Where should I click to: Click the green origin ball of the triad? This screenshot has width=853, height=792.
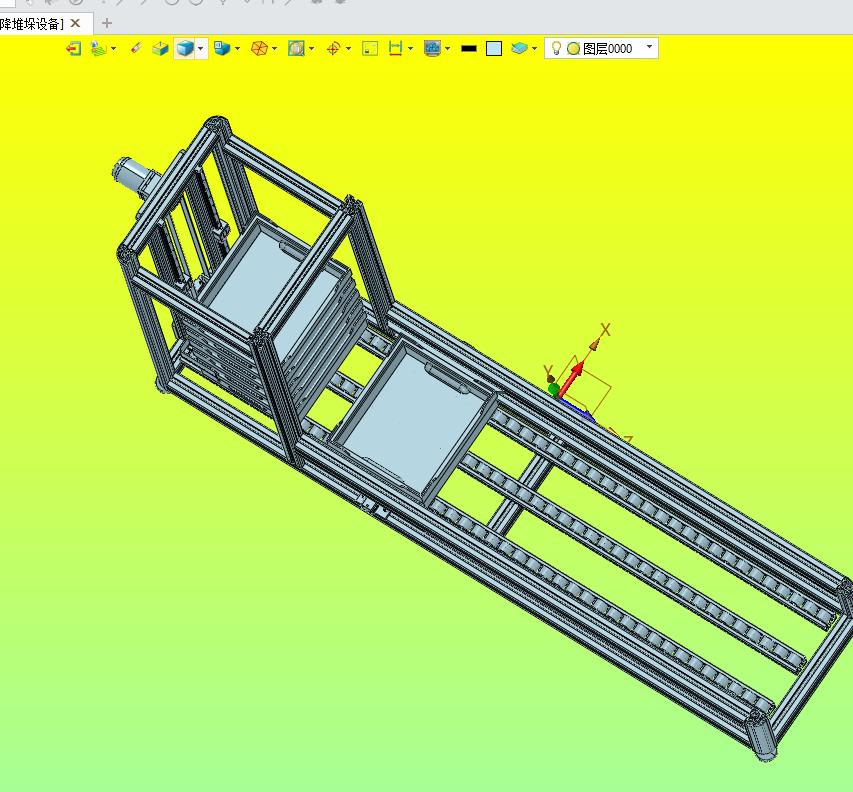tap(554, 388)
